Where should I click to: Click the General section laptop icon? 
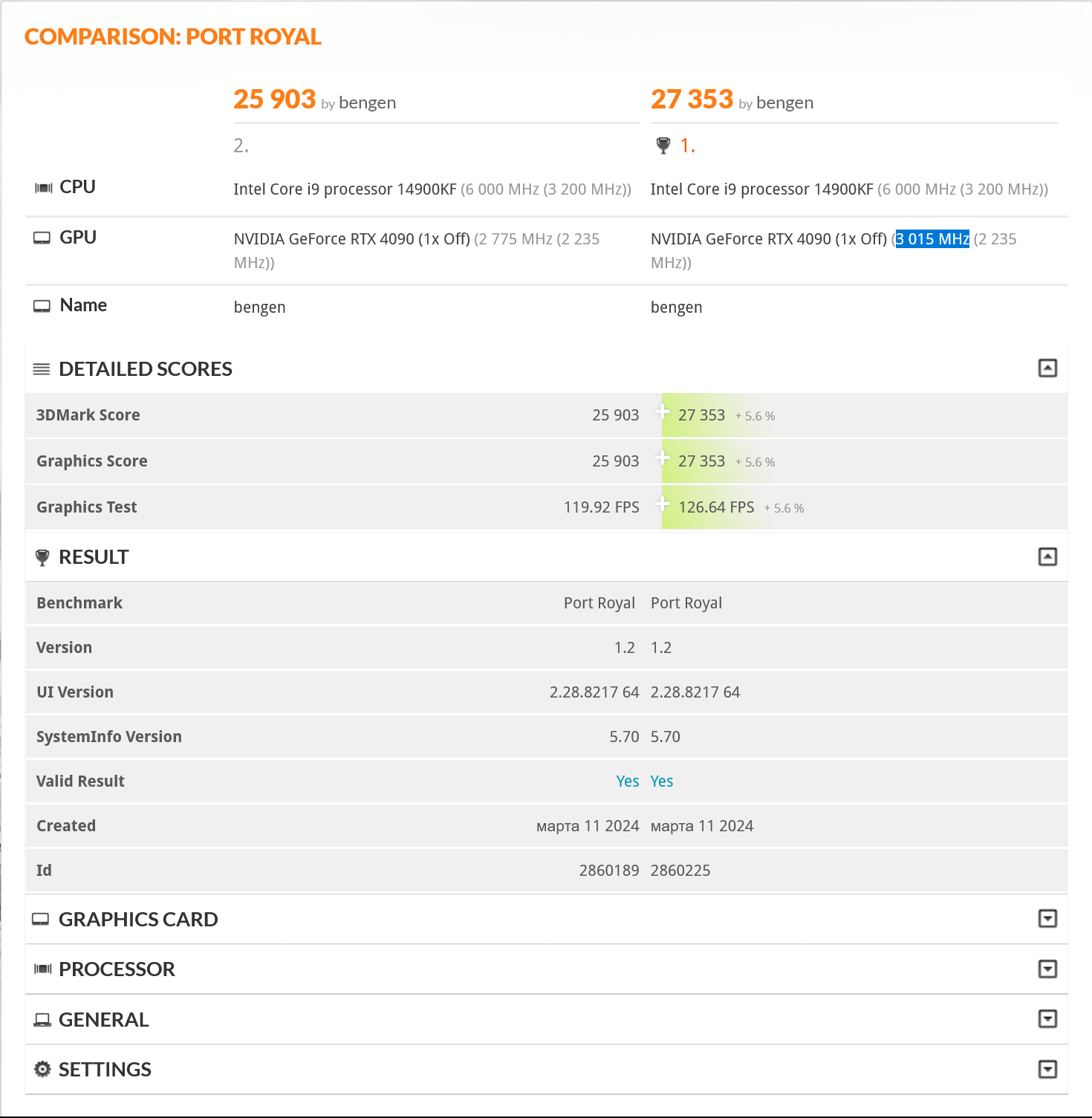point(42,1020)
